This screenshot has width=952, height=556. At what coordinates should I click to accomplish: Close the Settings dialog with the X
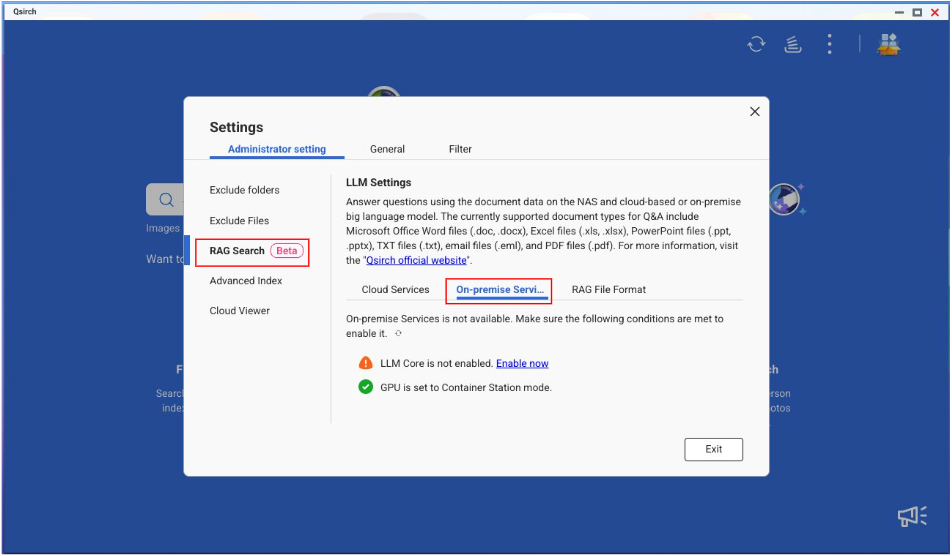pyautogui.click(x=755, y=112)
